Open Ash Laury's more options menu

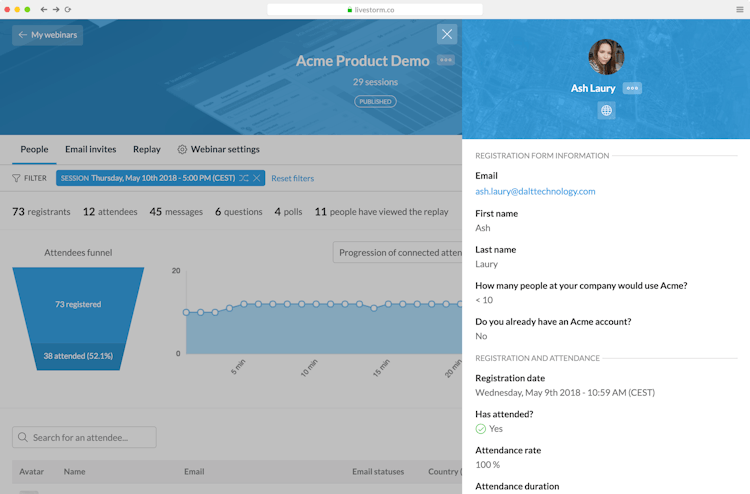632,88
